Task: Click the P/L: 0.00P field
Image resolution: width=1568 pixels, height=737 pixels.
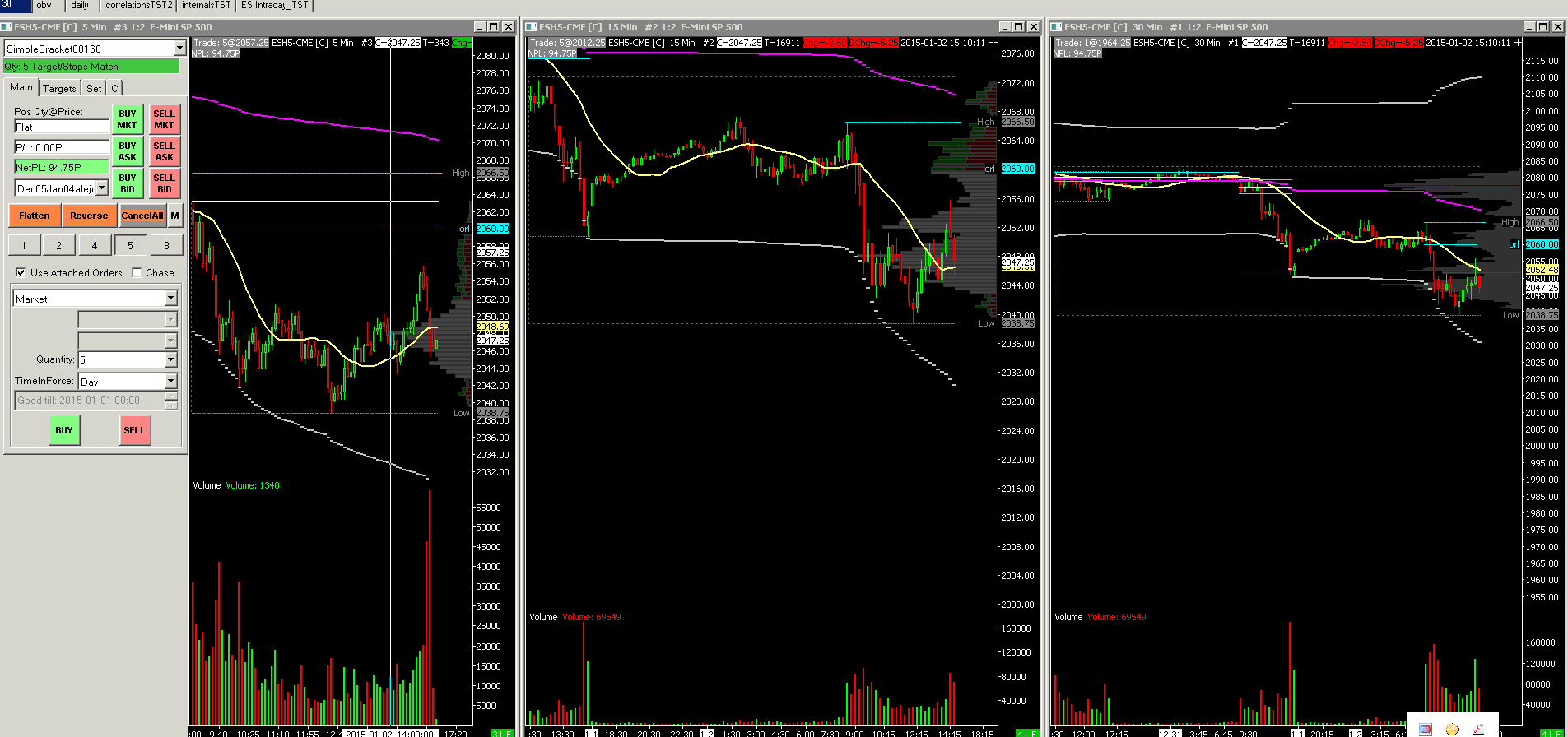Action: click(x=62, y=147)
